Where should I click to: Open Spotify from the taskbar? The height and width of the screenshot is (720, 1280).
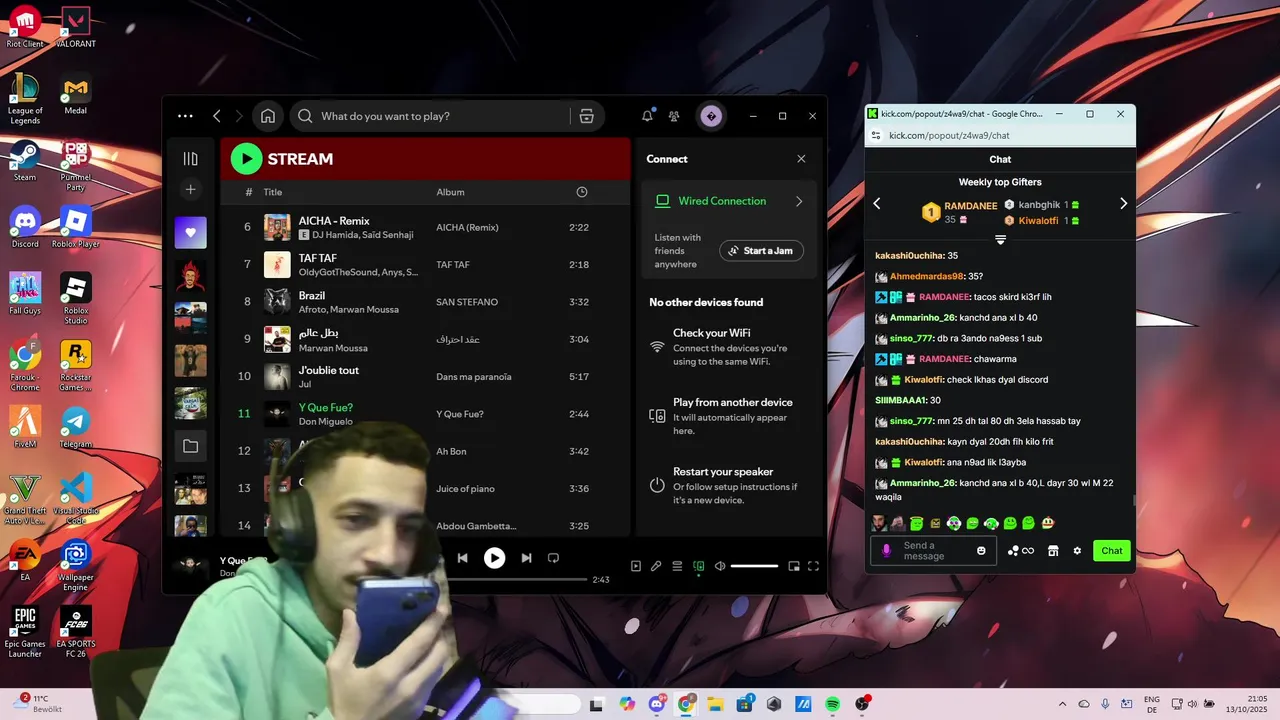pyautogui.click(x=833, y=704)
